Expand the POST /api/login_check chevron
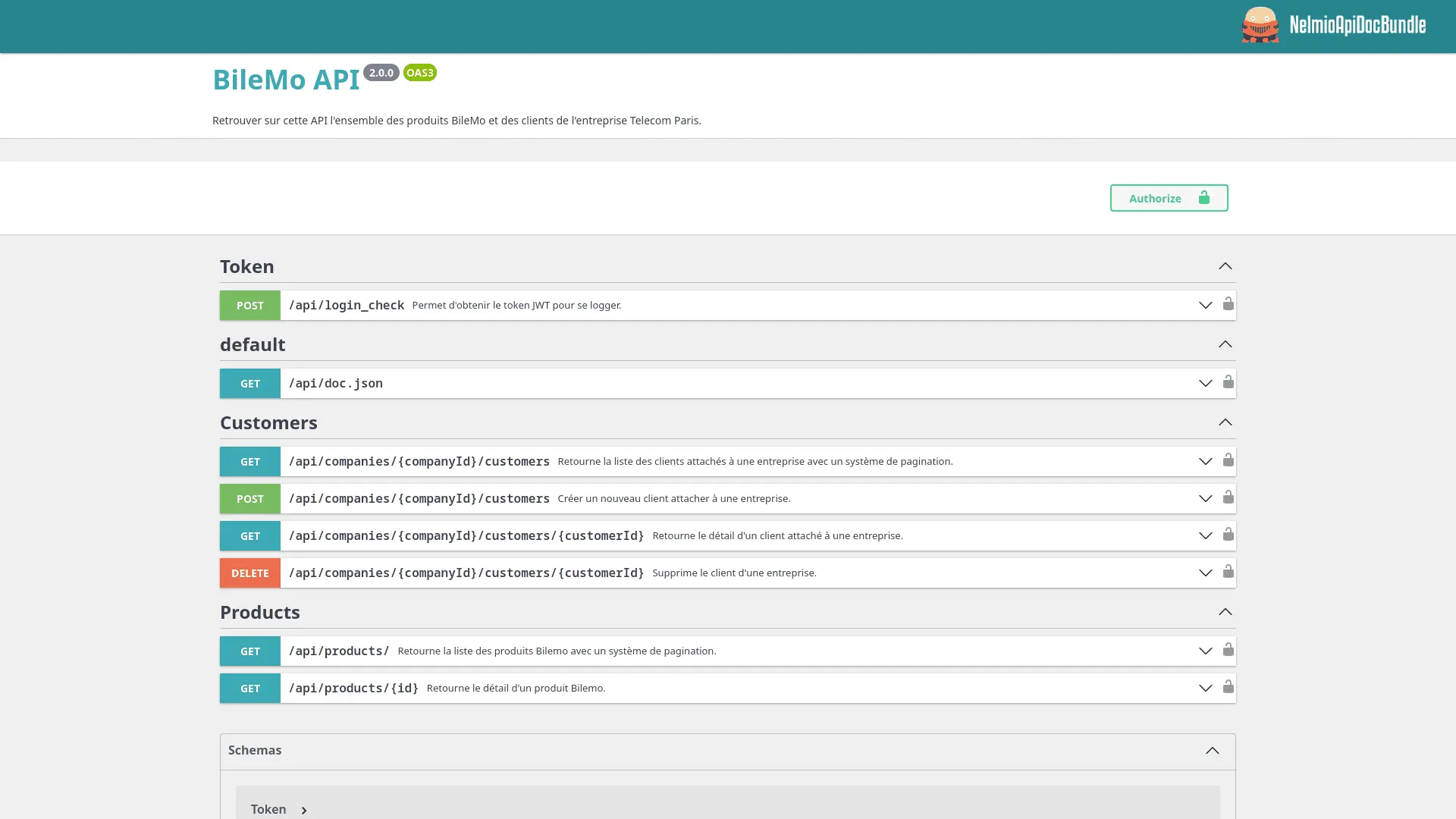 pos(1205,306)
